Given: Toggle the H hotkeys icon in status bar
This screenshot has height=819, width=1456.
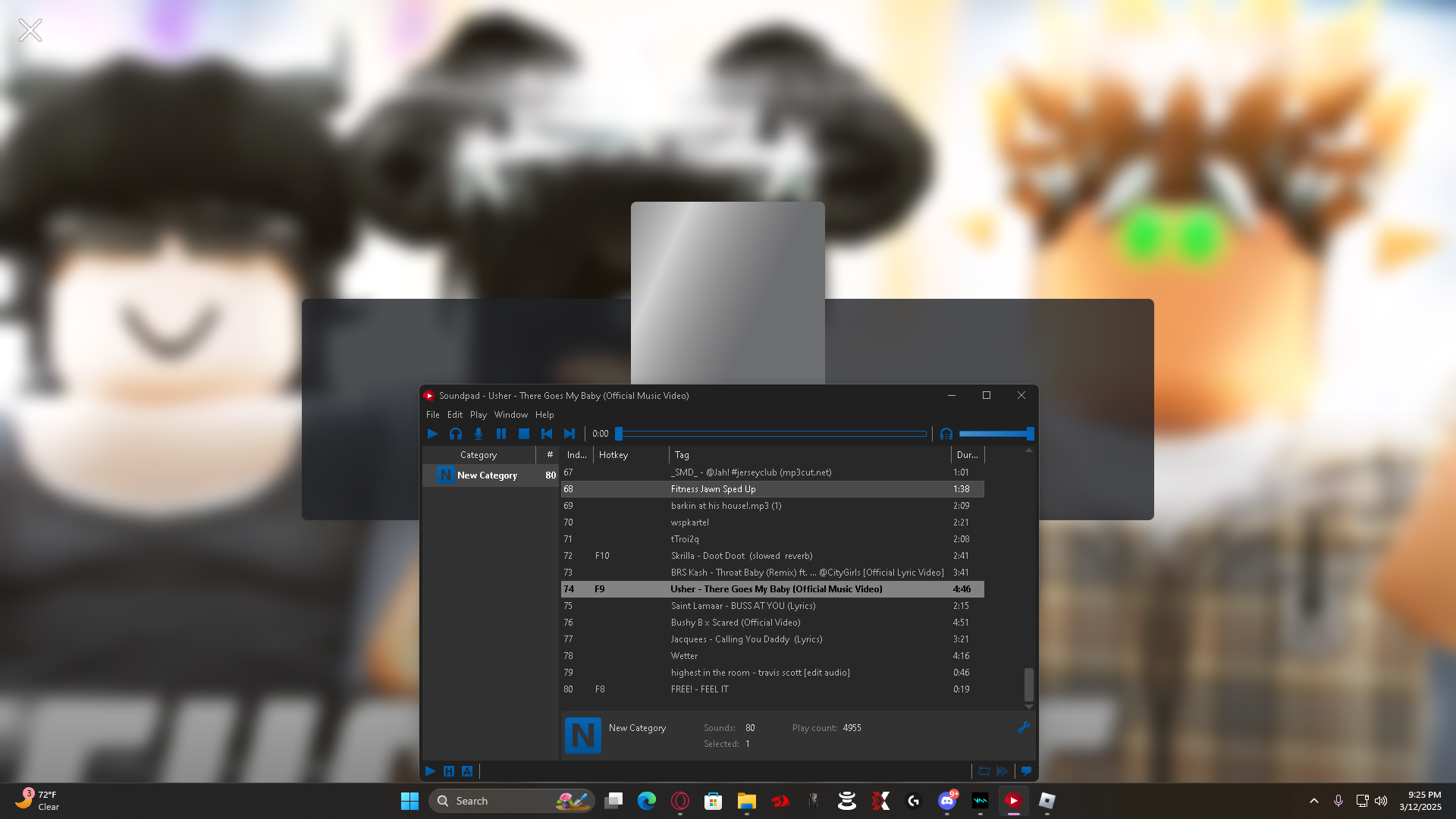Looking at the screenshot, I should pyautogui.click(x=449, y=771).
